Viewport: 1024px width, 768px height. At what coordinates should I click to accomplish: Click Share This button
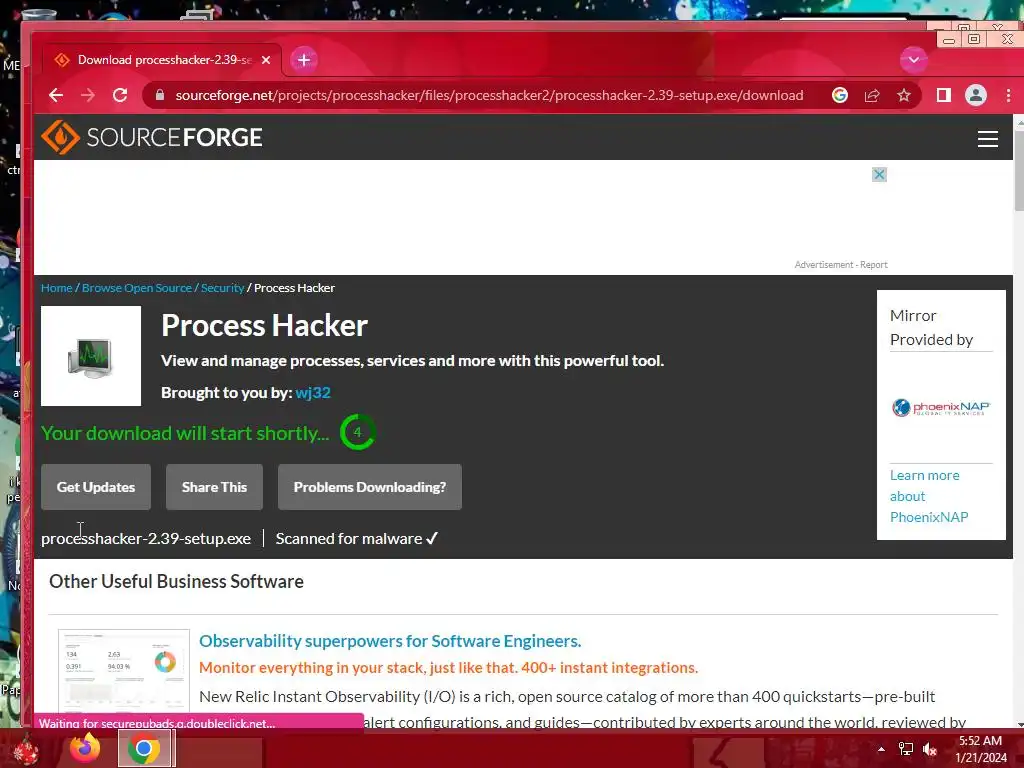(214, 487)
